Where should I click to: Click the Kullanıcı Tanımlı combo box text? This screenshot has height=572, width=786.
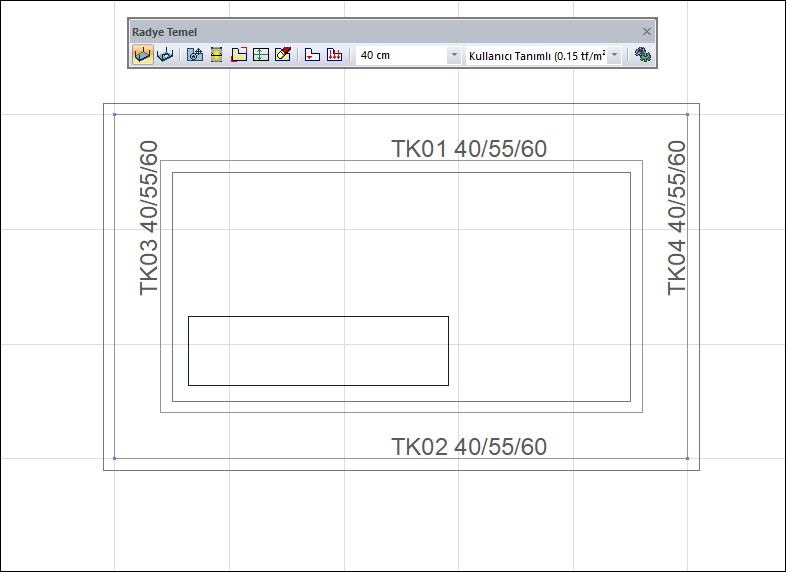[536, 56]
